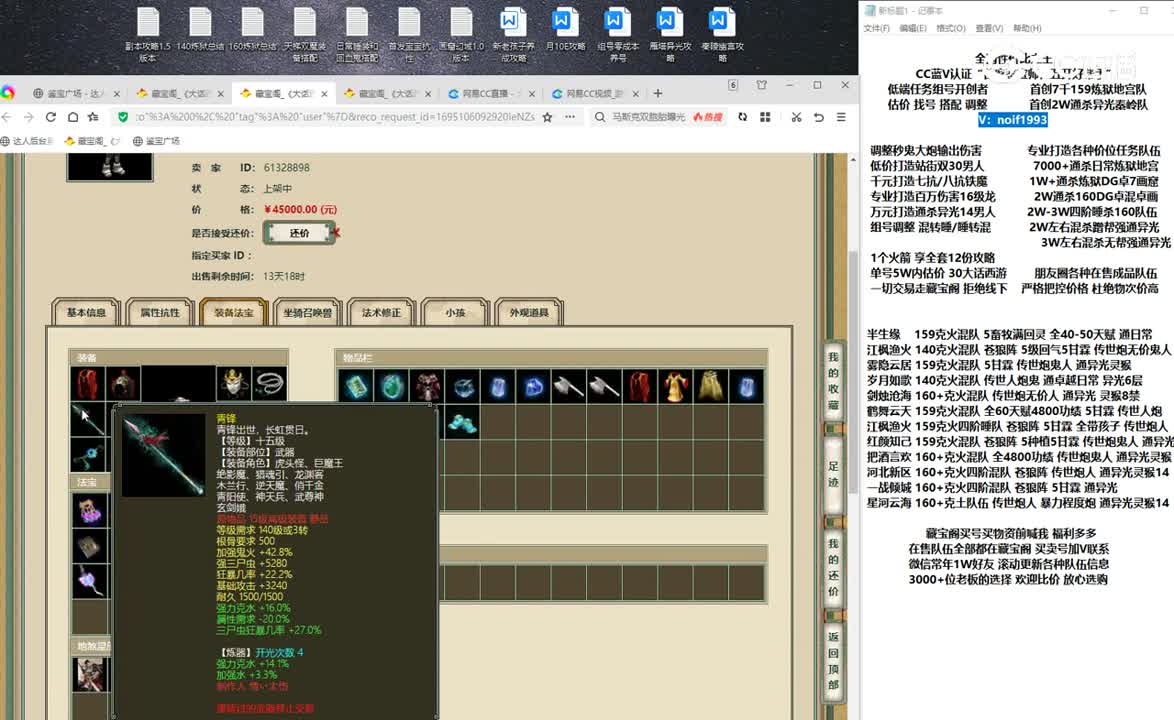Viewport: 1174px width, 720px height.
Task: Click the 还价 bargain button
Action: (299, 233)
